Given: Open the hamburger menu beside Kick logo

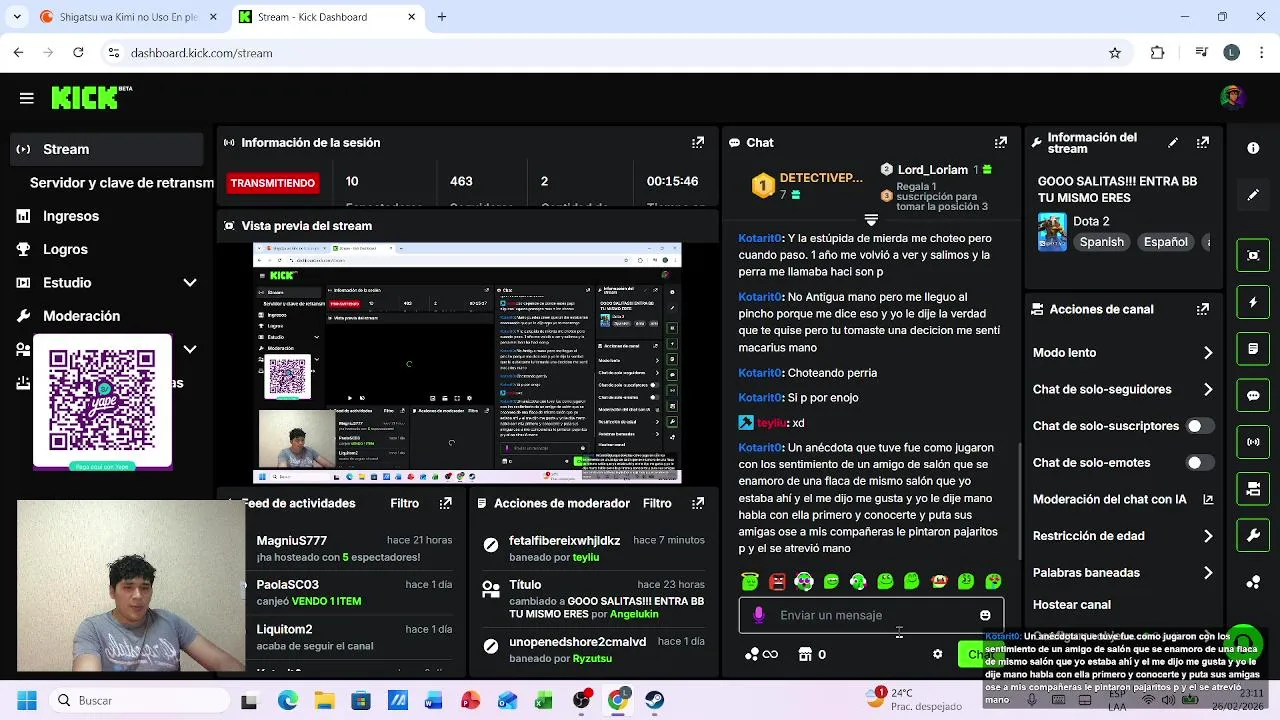Looking at the screenshot, I should pos(27,98).
